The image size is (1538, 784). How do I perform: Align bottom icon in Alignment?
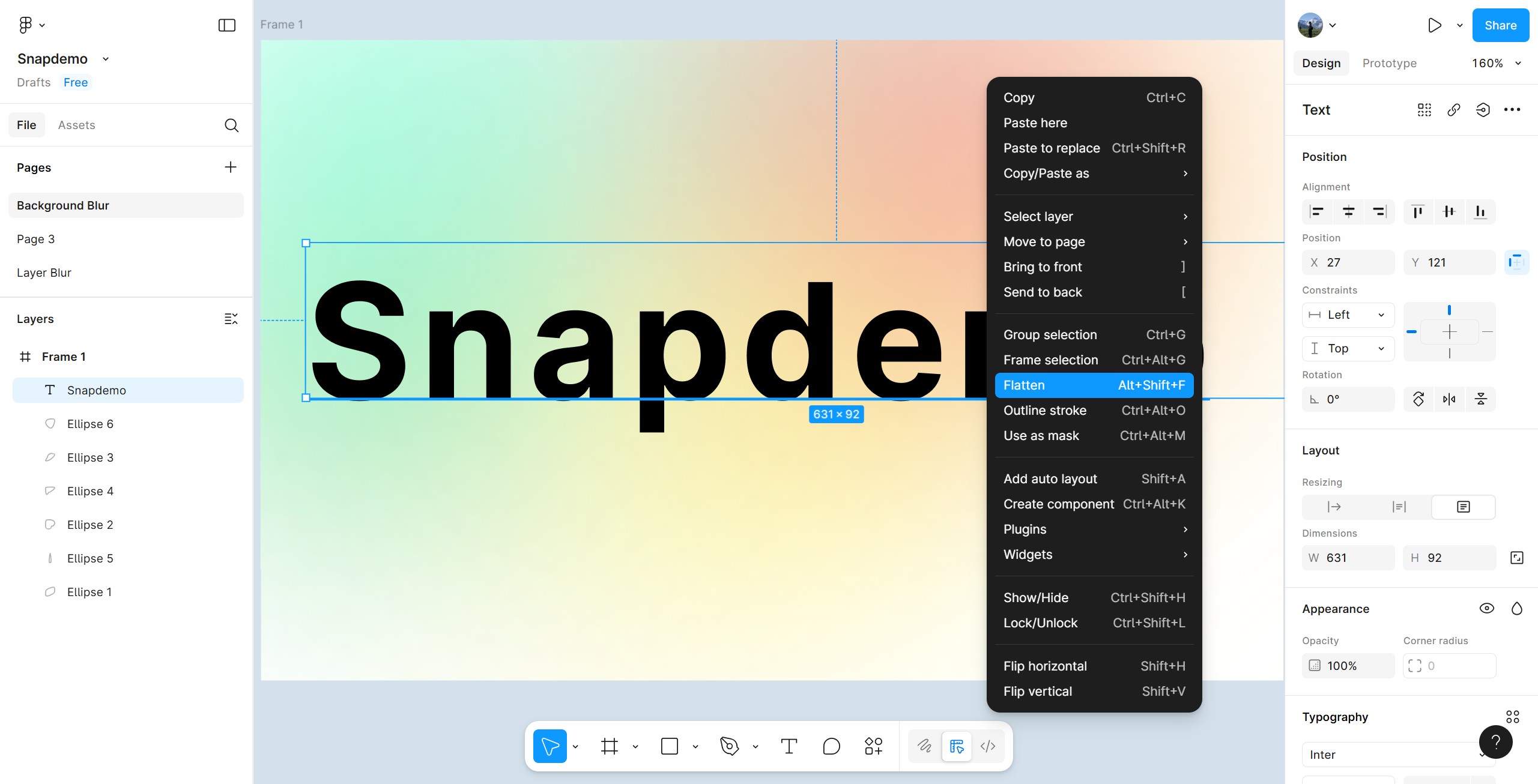[1480, 211]
